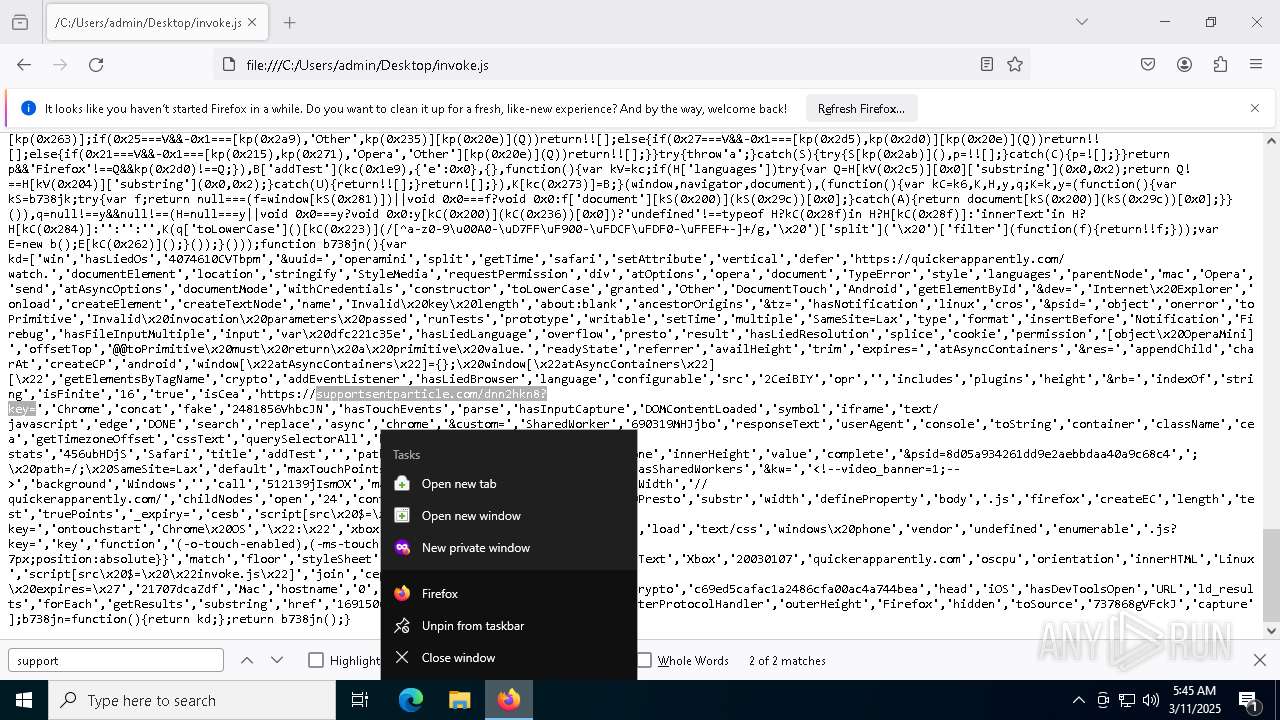Go back to previous page
Image resolution: width=1280 pixels, height=720 pixels.
(x=24, y=65)
